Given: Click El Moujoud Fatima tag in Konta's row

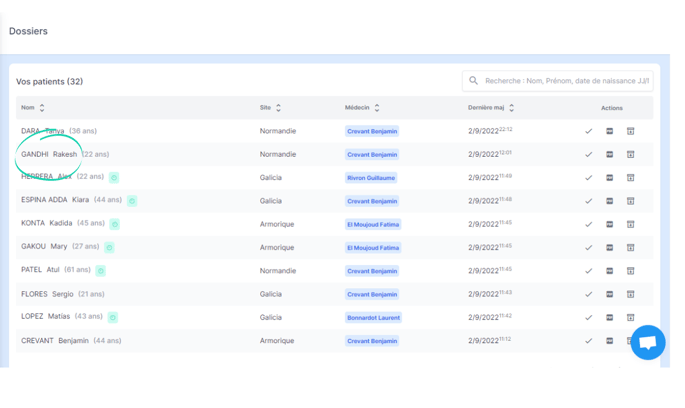Looking at the screenshot, I should tap(373, 224).
